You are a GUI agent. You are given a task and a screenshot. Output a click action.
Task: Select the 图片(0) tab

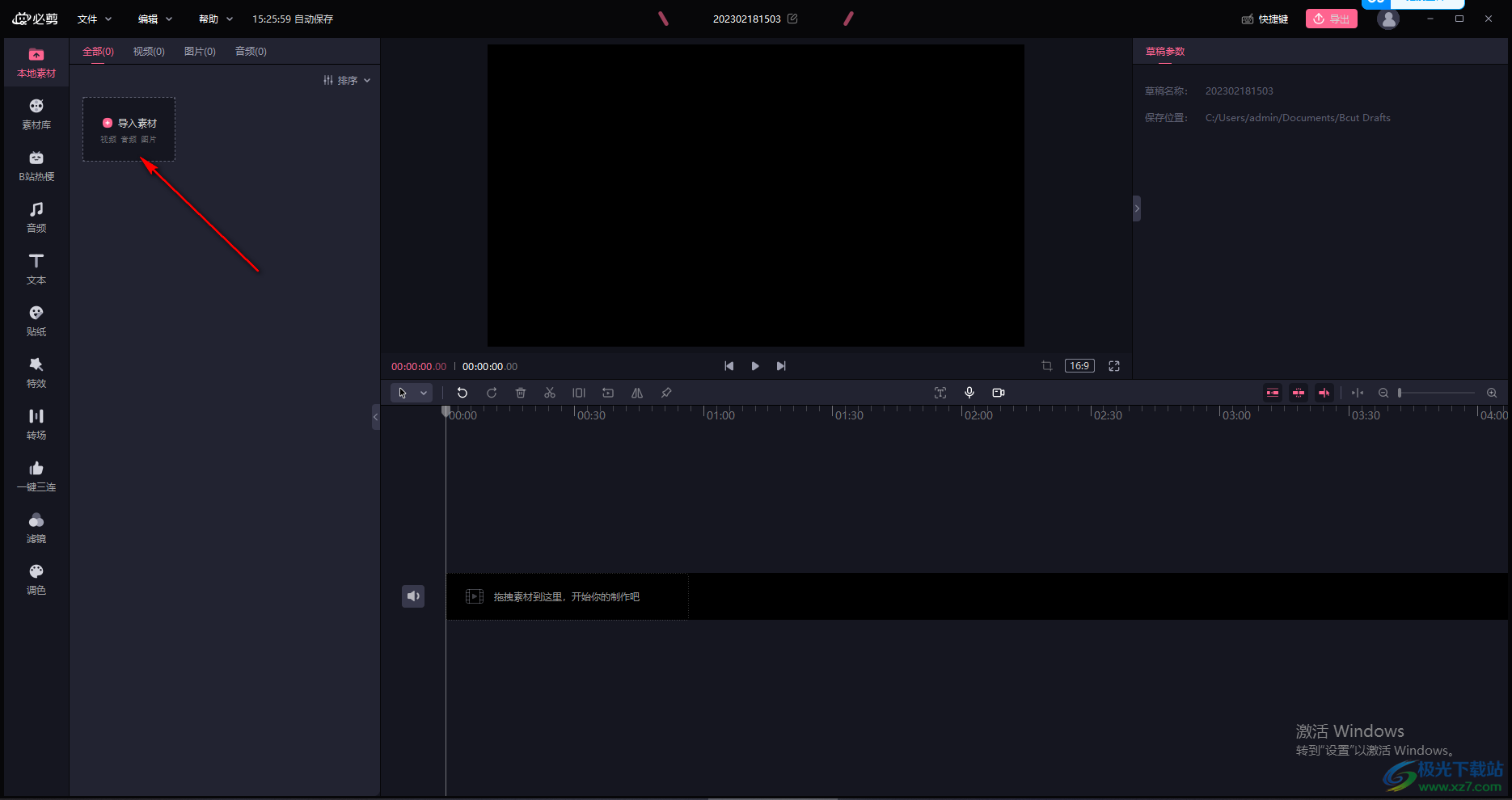click(x=200, y=51)
